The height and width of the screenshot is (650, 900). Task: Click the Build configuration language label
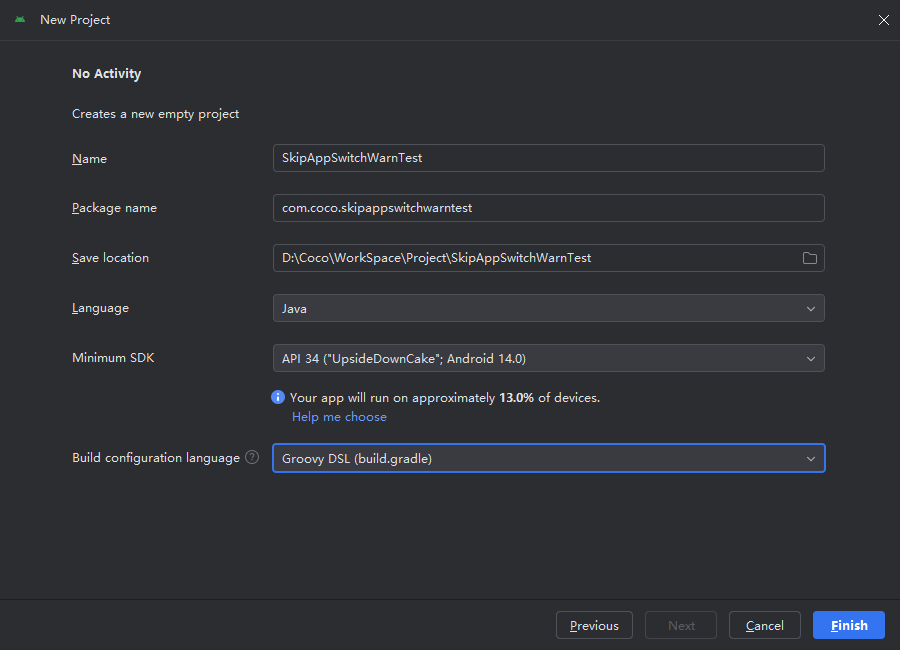(156, 458)
